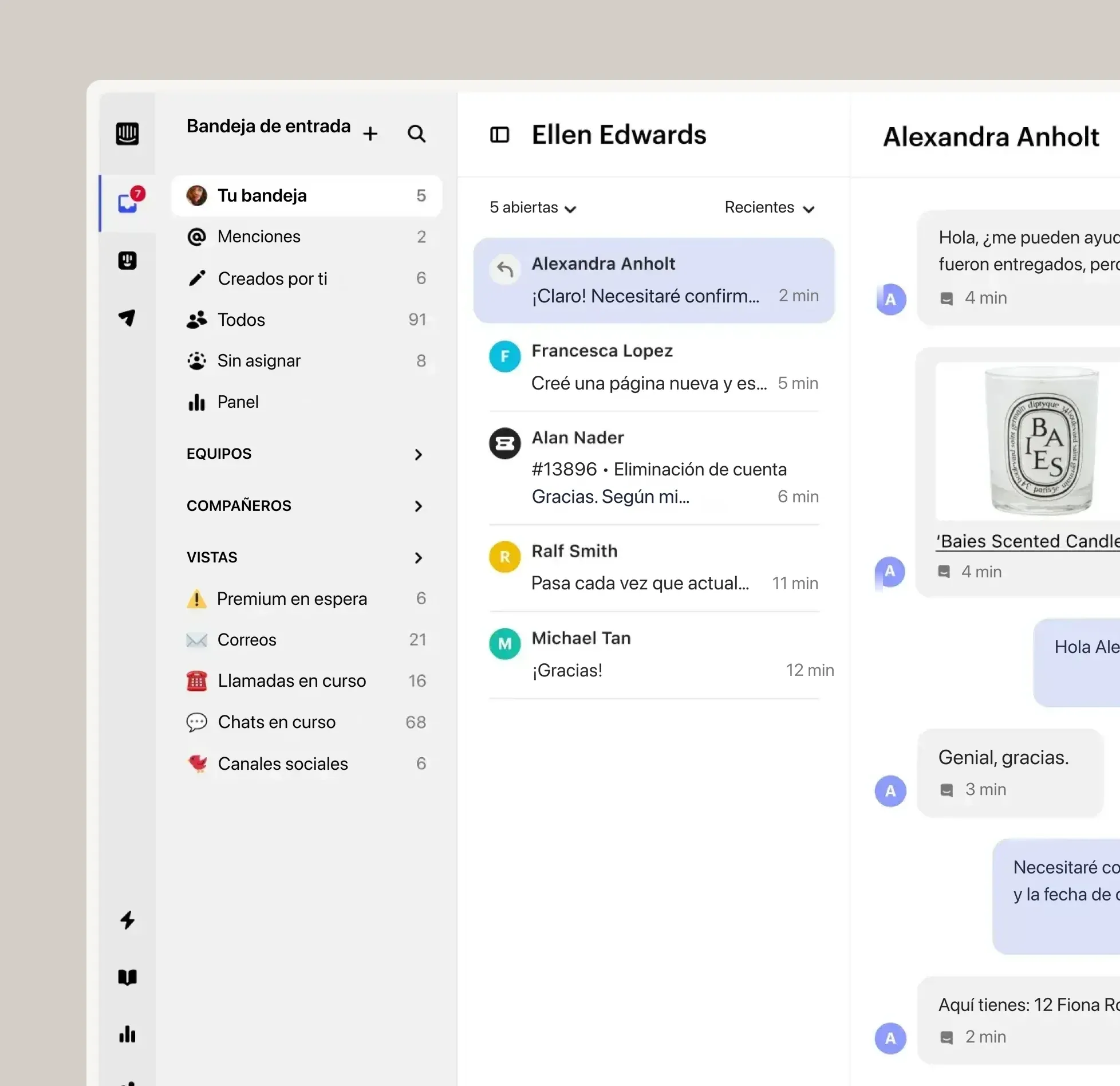The width and height of the screenshot is (1120, 1086).
Task: Click Ralf Smith avatar R
Action: (x=504, y=557)
